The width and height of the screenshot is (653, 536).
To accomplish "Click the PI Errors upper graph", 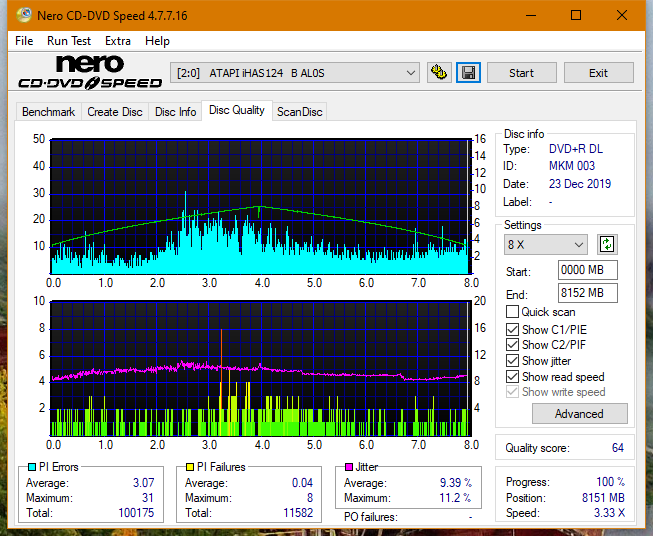I will (261, 206).
